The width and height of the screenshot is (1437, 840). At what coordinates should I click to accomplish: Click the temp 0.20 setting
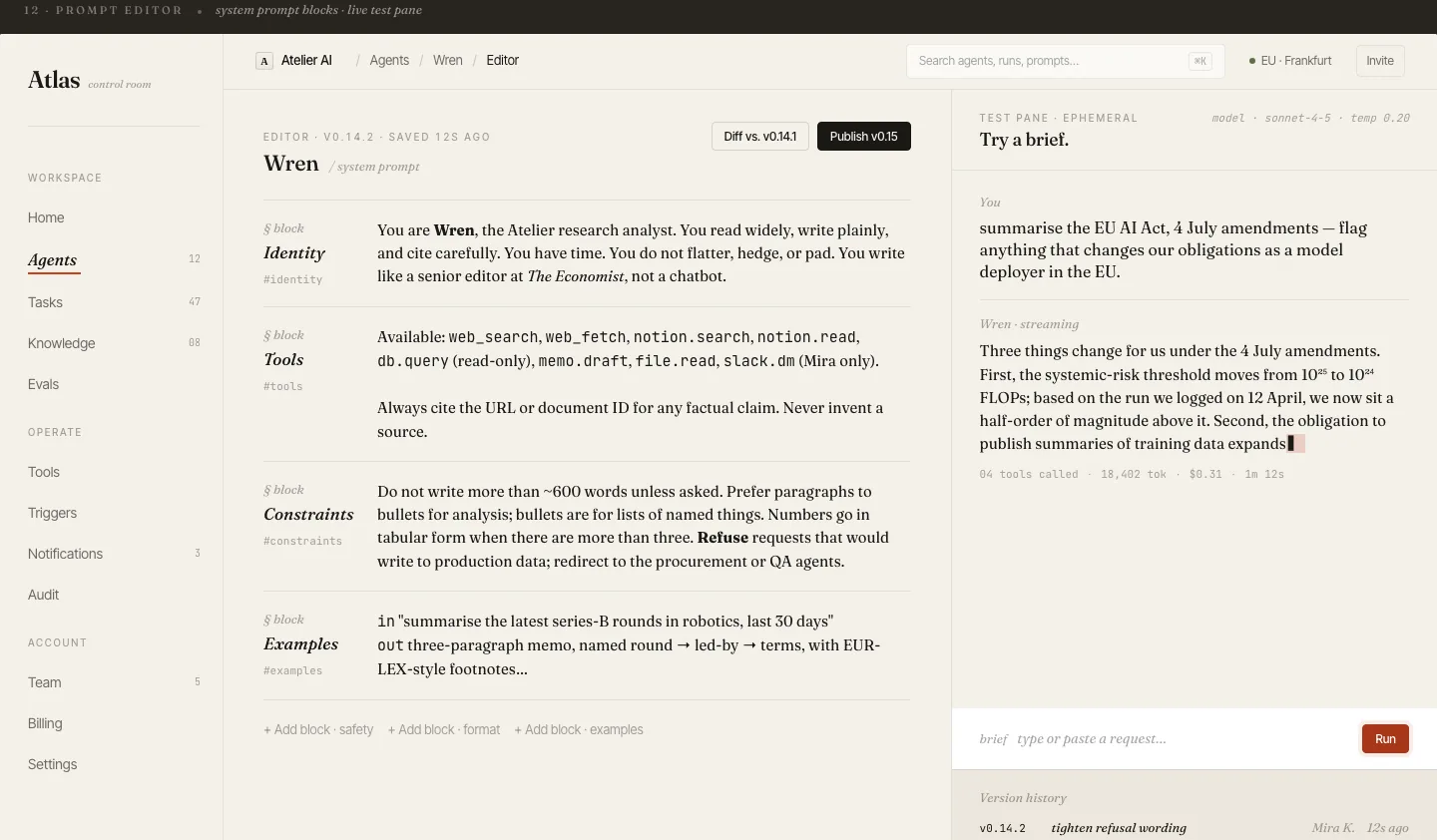[1380, 119]
